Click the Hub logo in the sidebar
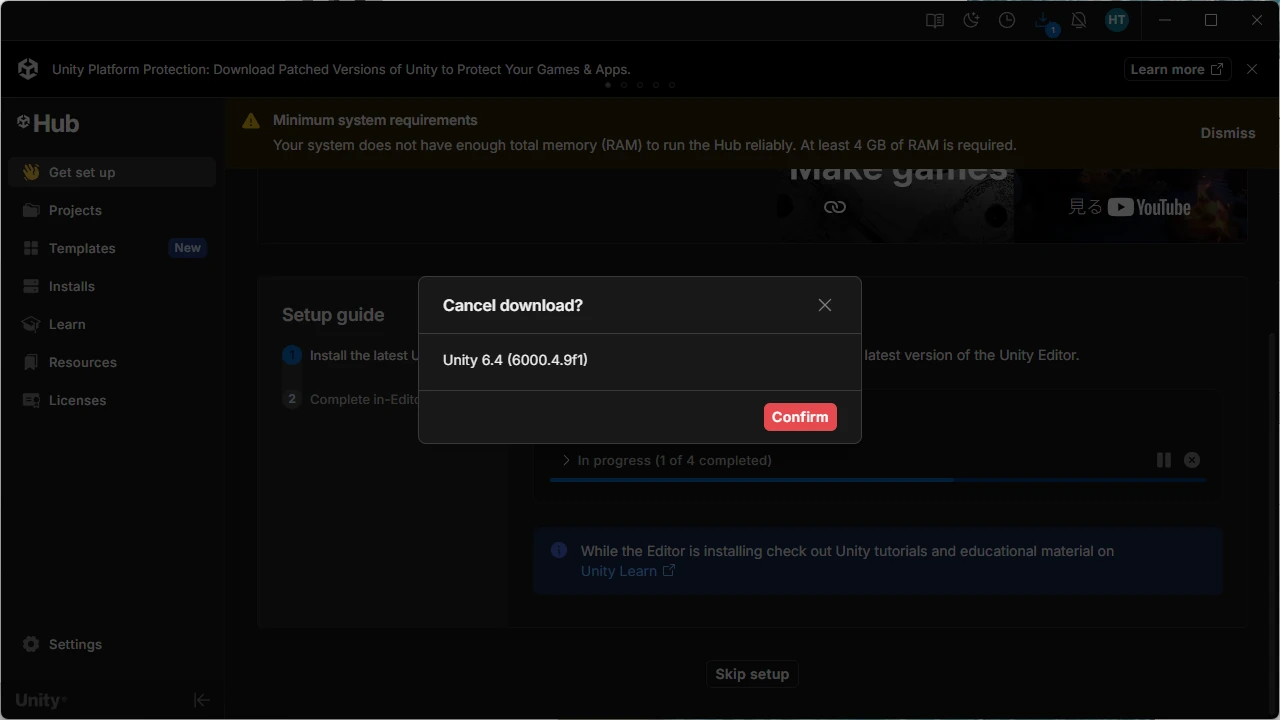1280x720 pixels. click(x=48, y=123)
